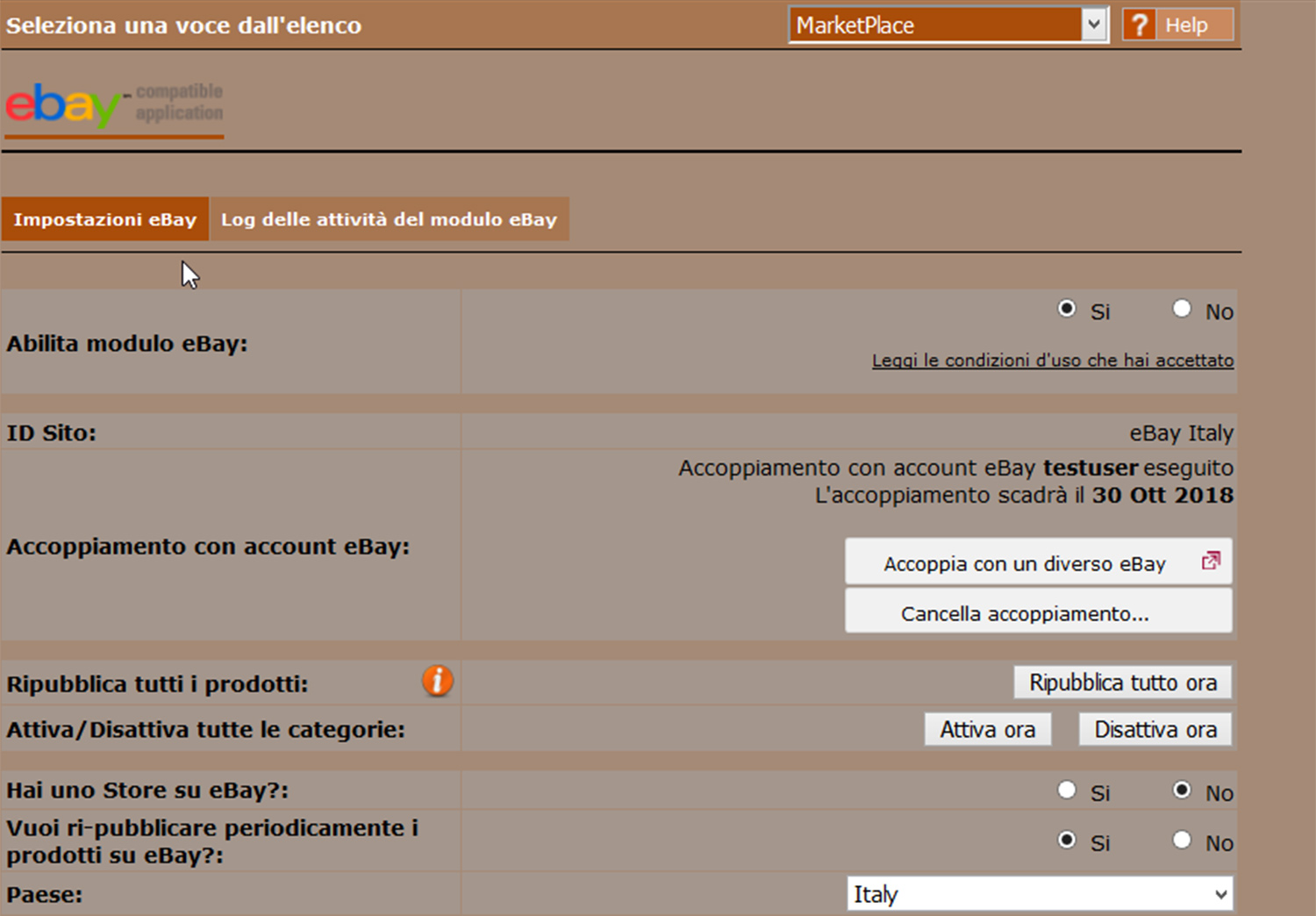Pick No for periodic re-publishing on eBay
The height and width of the screenshot is (916, 1316).
[x=1182, y=841]
